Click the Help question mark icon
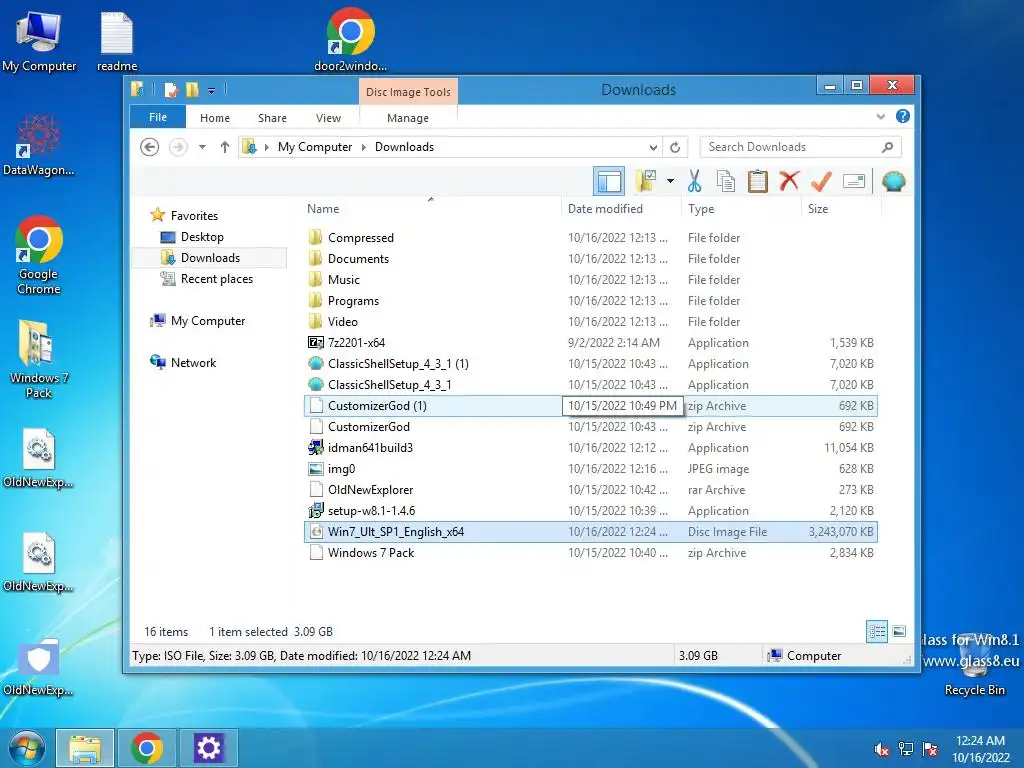 point(903,116)
